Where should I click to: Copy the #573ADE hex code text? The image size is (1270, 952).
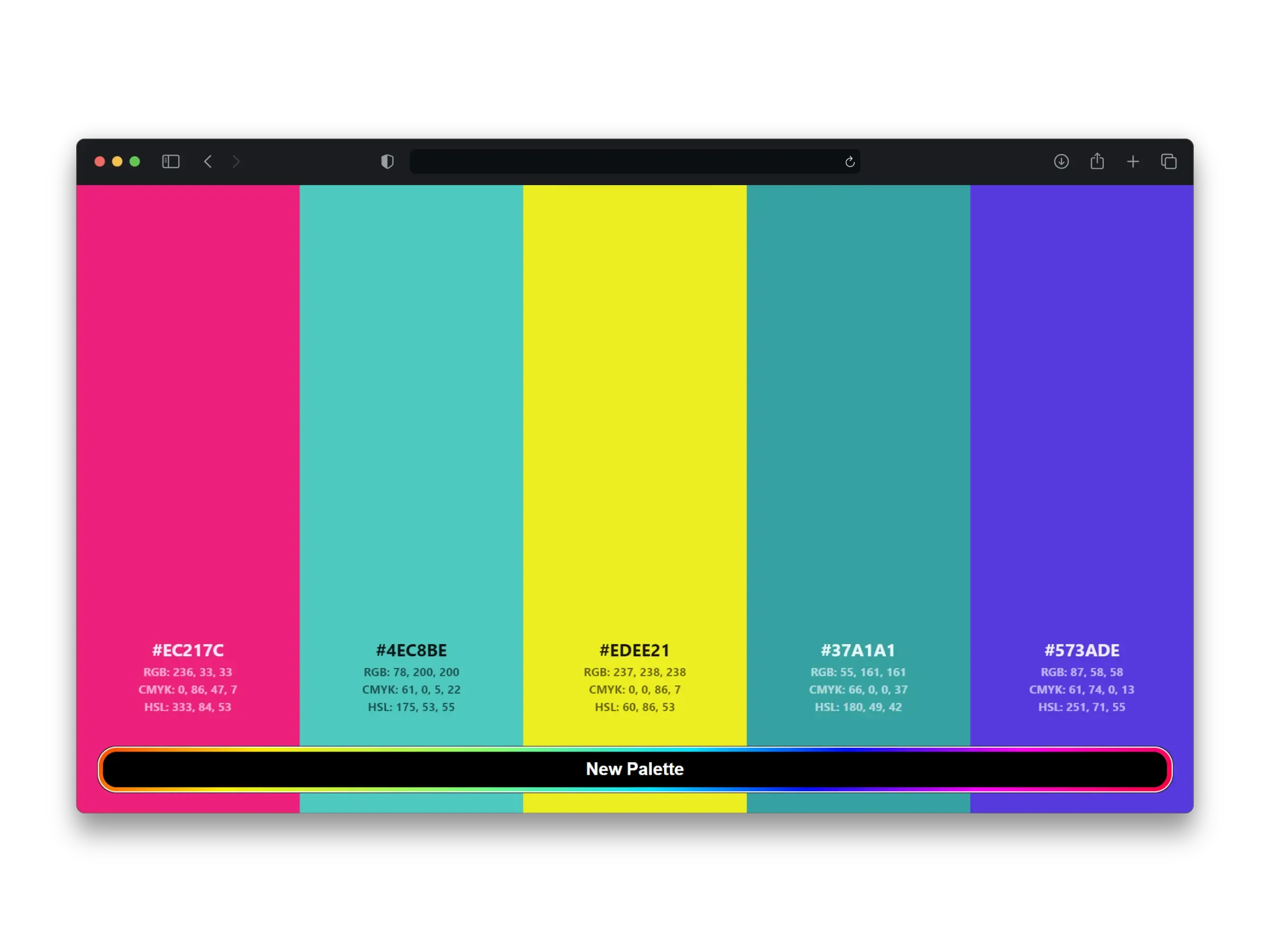click(x=1082, y=650)
